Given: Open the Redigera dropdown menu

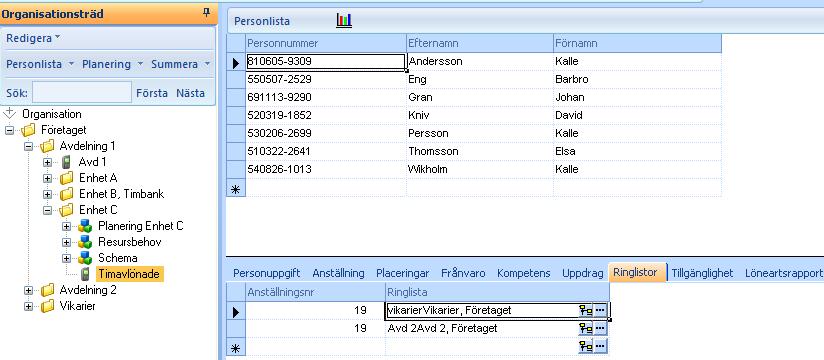Looking at the screenshot, I should pyautogui.click(x=33, y=38).
